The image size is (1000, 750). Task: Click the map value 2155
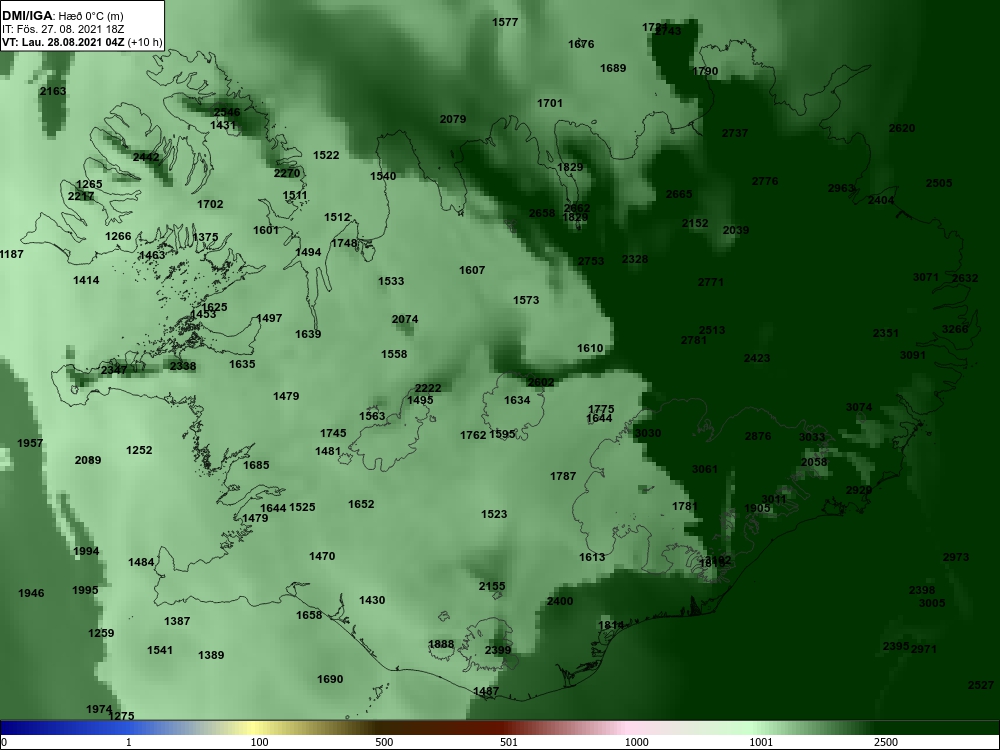point(492,586)
